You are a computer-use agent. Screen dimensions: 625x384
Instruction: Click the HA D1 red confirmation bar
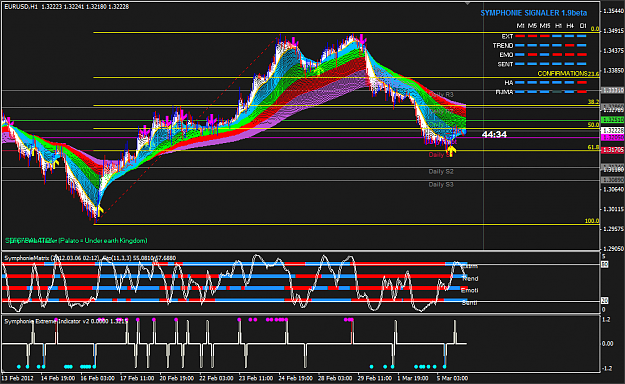click(x=582, y=83)
